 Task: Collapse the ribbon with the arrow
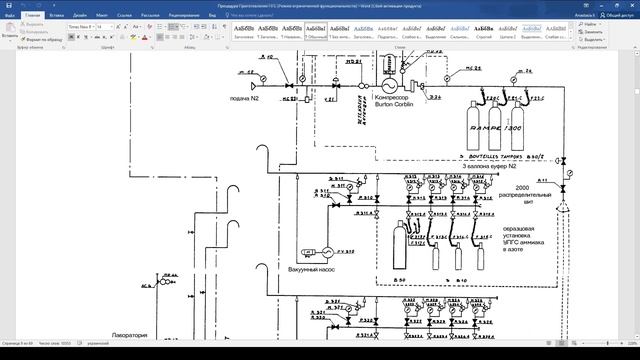(x=636, y=47)
